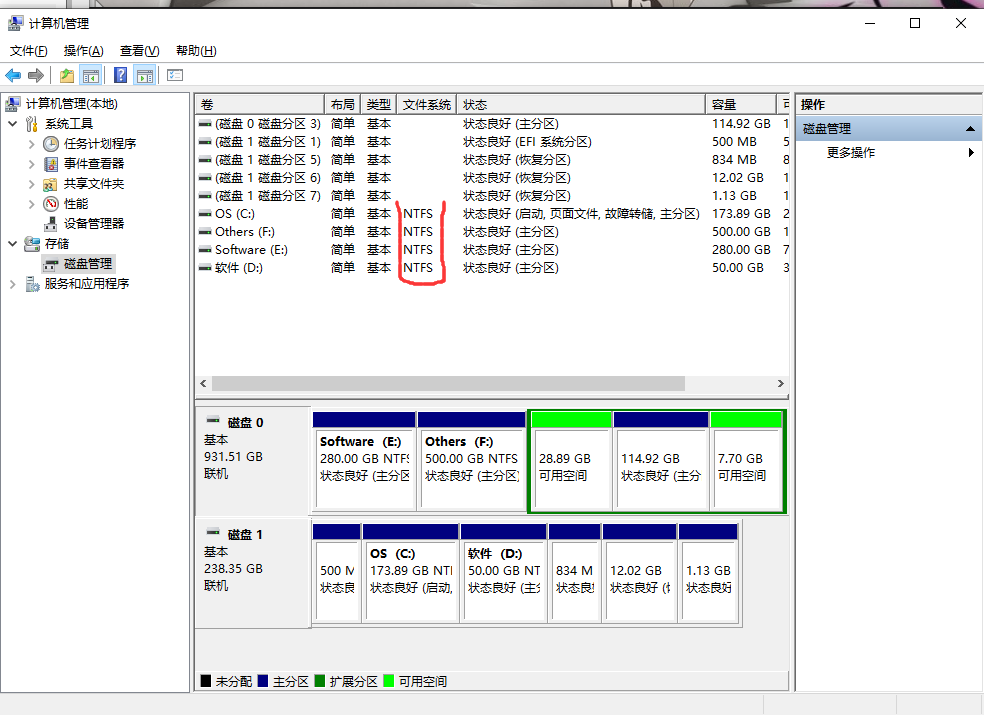Image resolution: width=984 pixels, height=715 pixels.
Task: Click volume icon for Software (E:) row
Action: point(205,250)
